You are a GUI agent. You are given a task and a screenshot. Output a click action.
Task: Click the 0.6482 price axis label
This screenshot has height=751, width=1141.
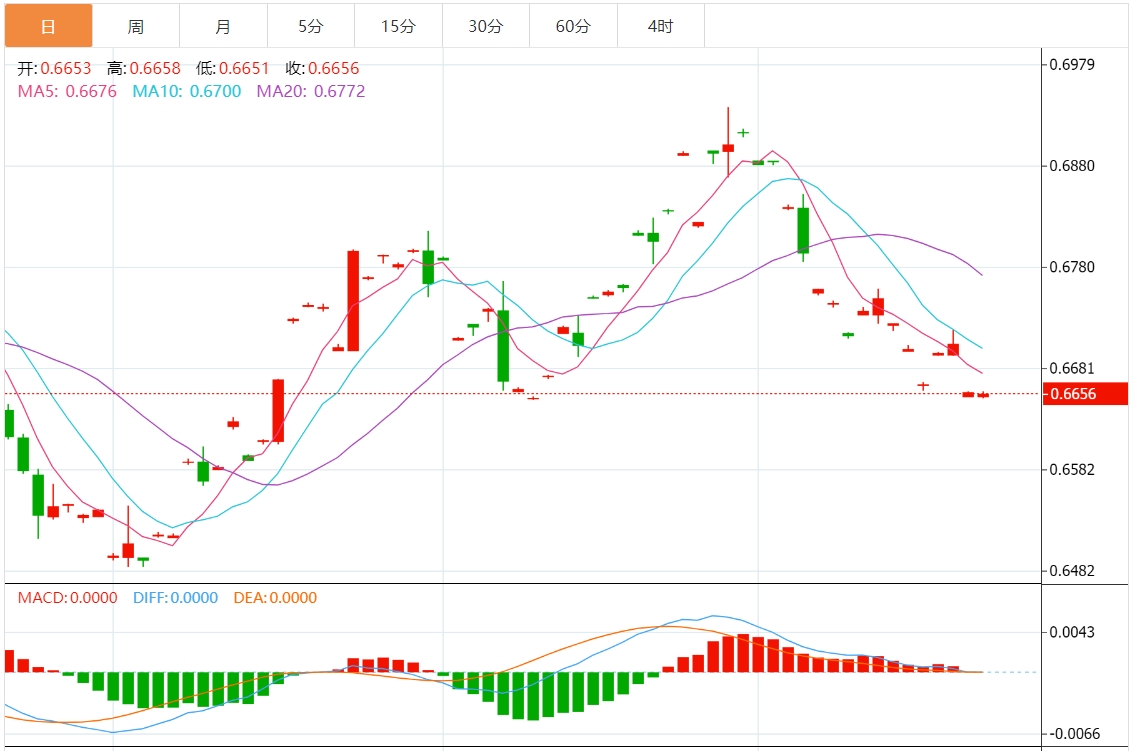click(1072, 570)
